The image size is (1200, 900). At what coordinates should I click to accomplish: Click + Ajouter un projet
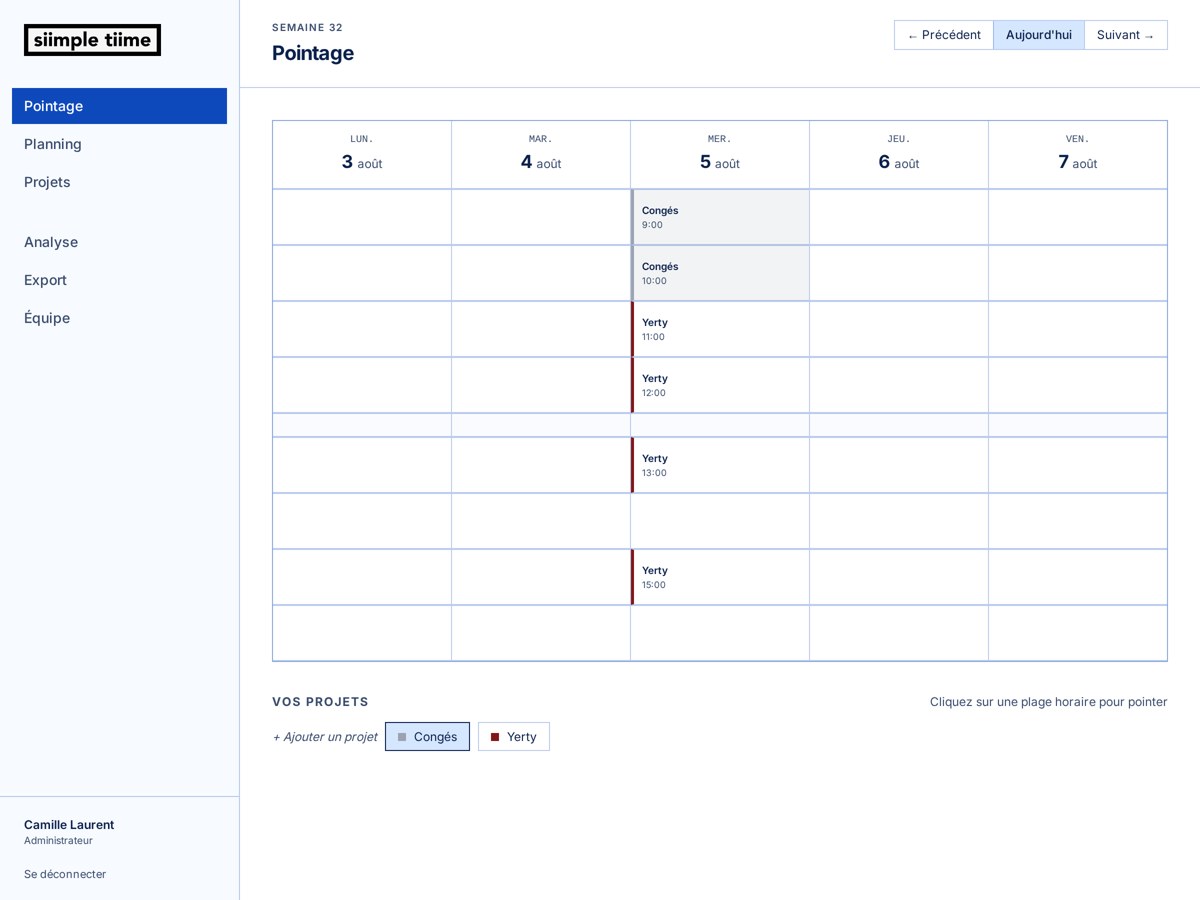325,737
